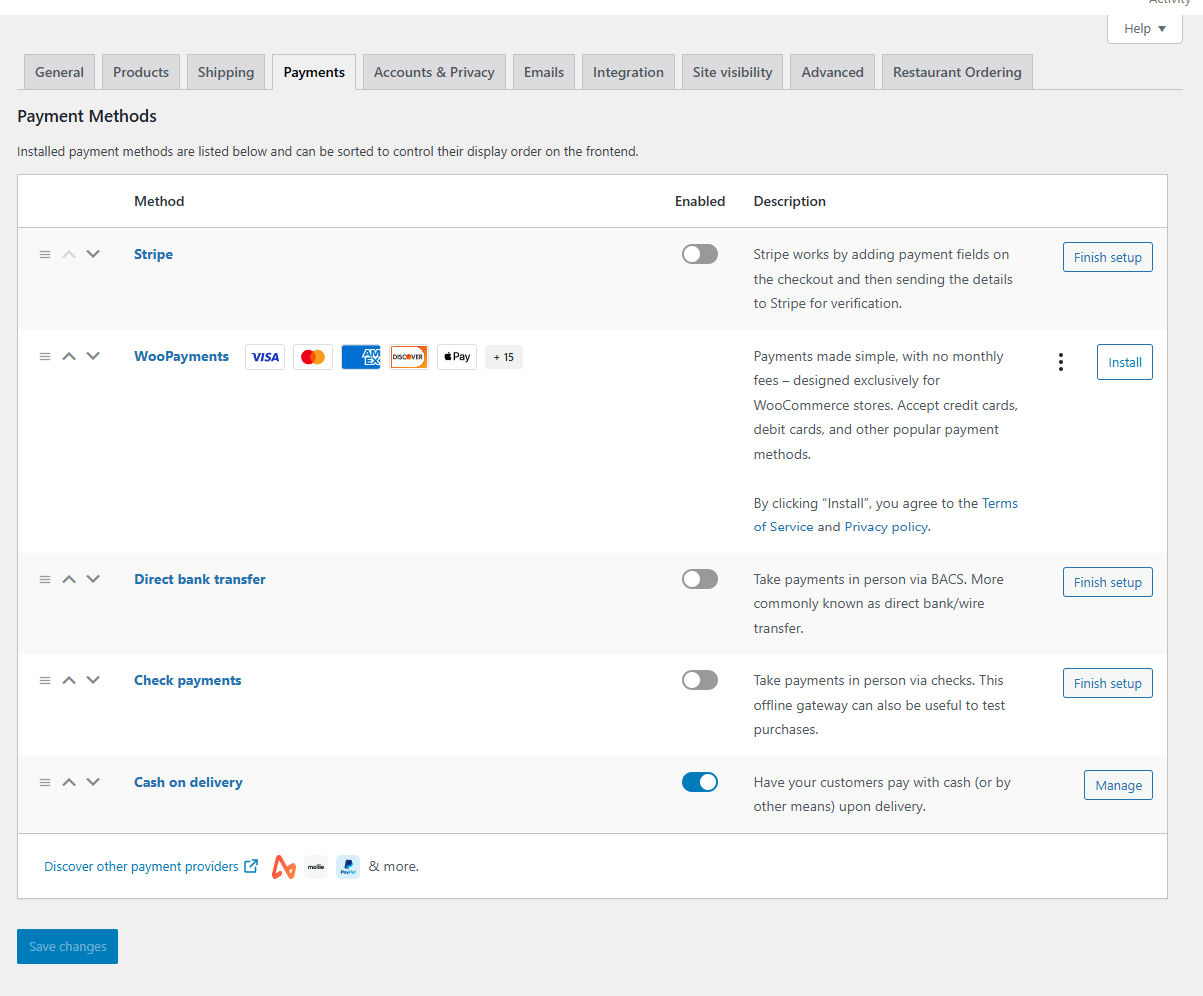
Task: Turn on Direct bank transfer toggle
Action: click(699, 579)
